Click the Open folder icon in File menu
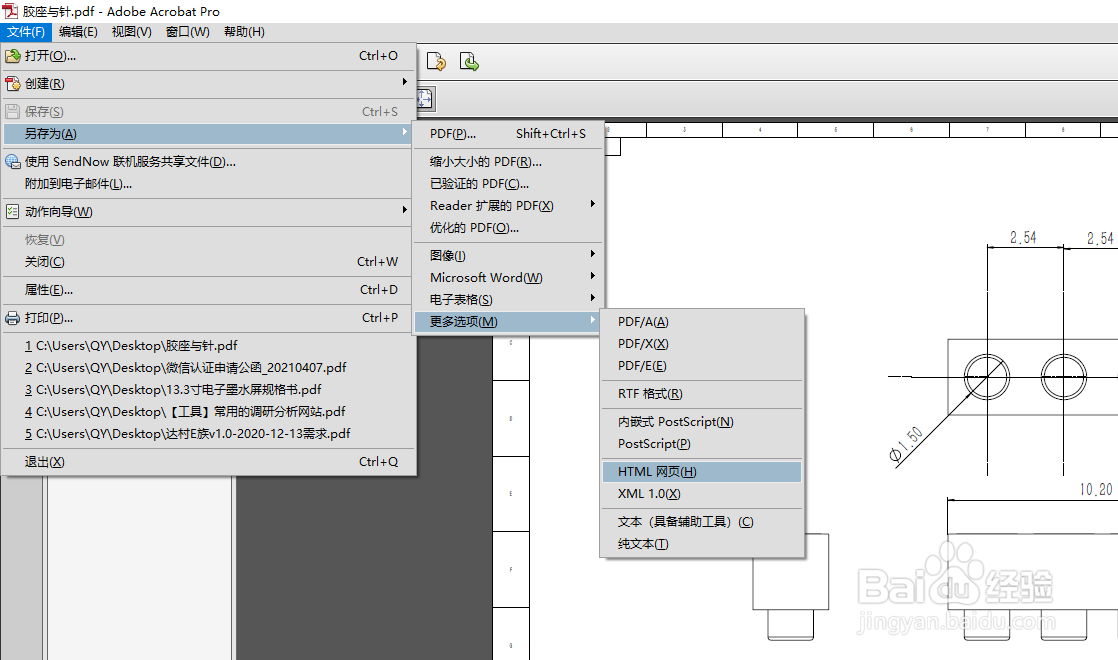This screenshot has width=1118, height=660. tap(13, 56)
